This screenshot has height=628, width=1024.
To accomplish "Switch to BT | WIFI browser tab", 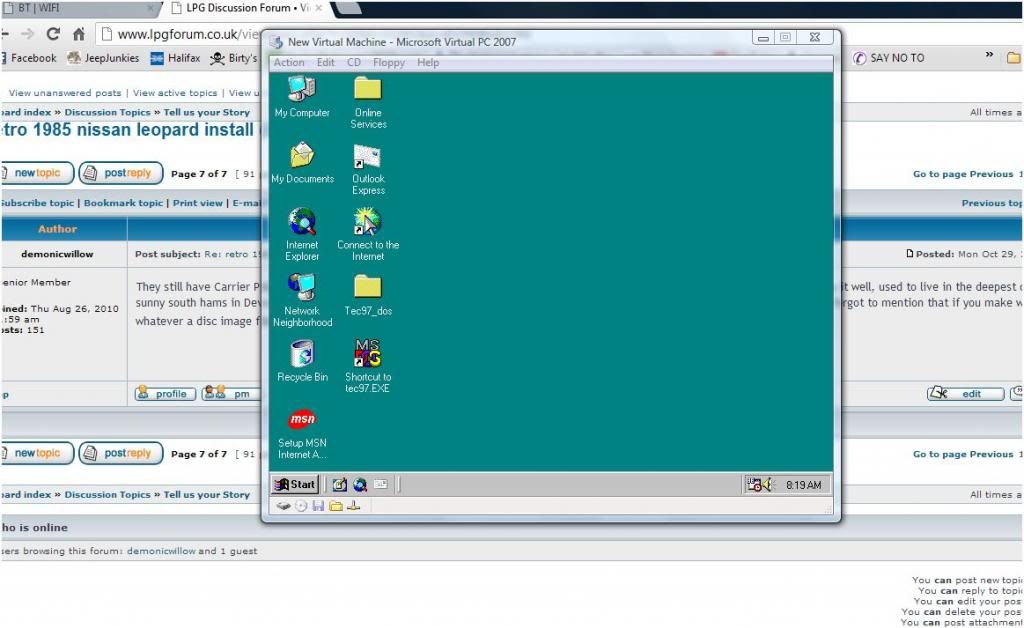I will 78,8.
